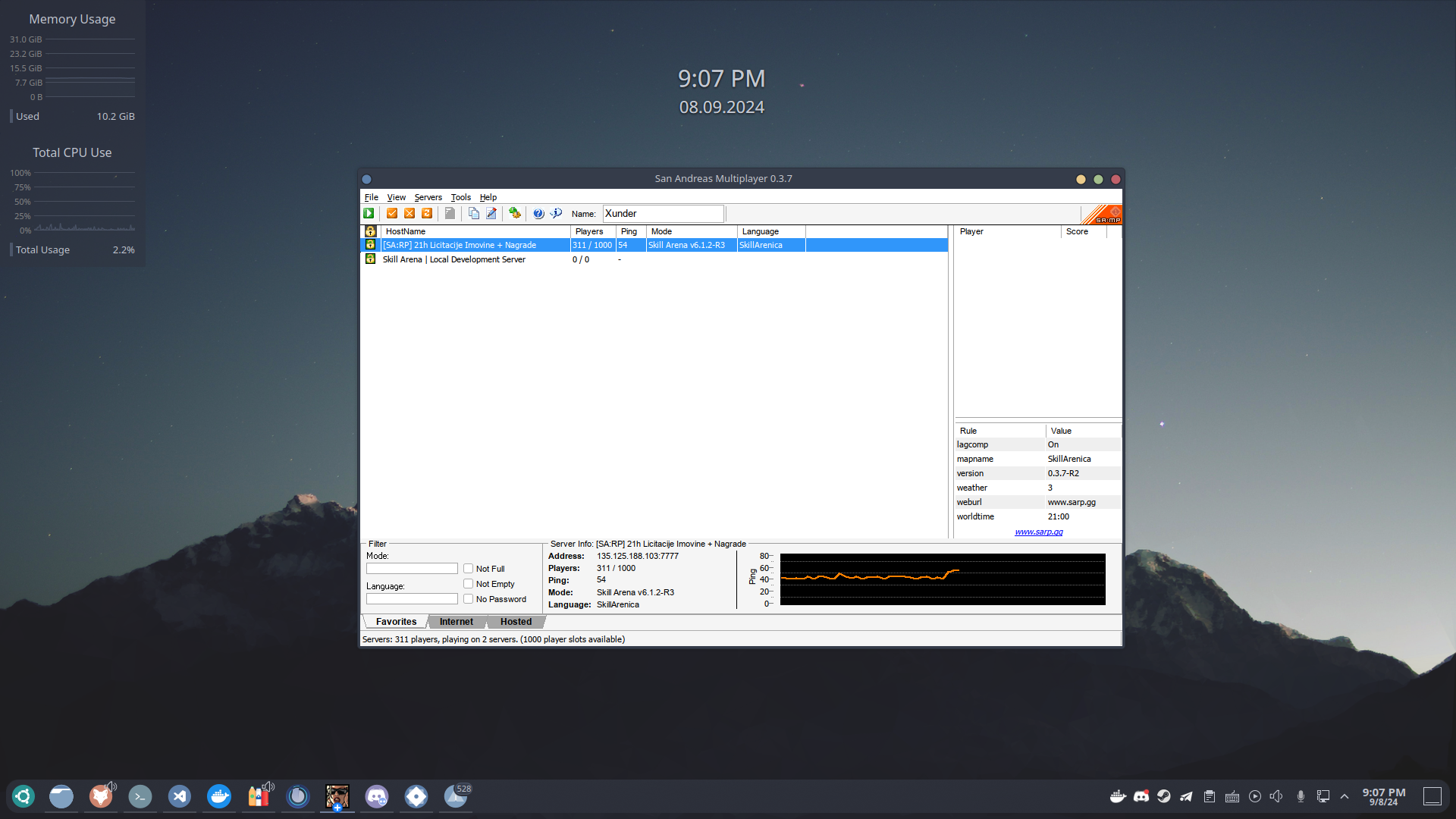This screenshot has width=1456, height=819.
Task: Open Discord from the dock
Action: point(377,796)
